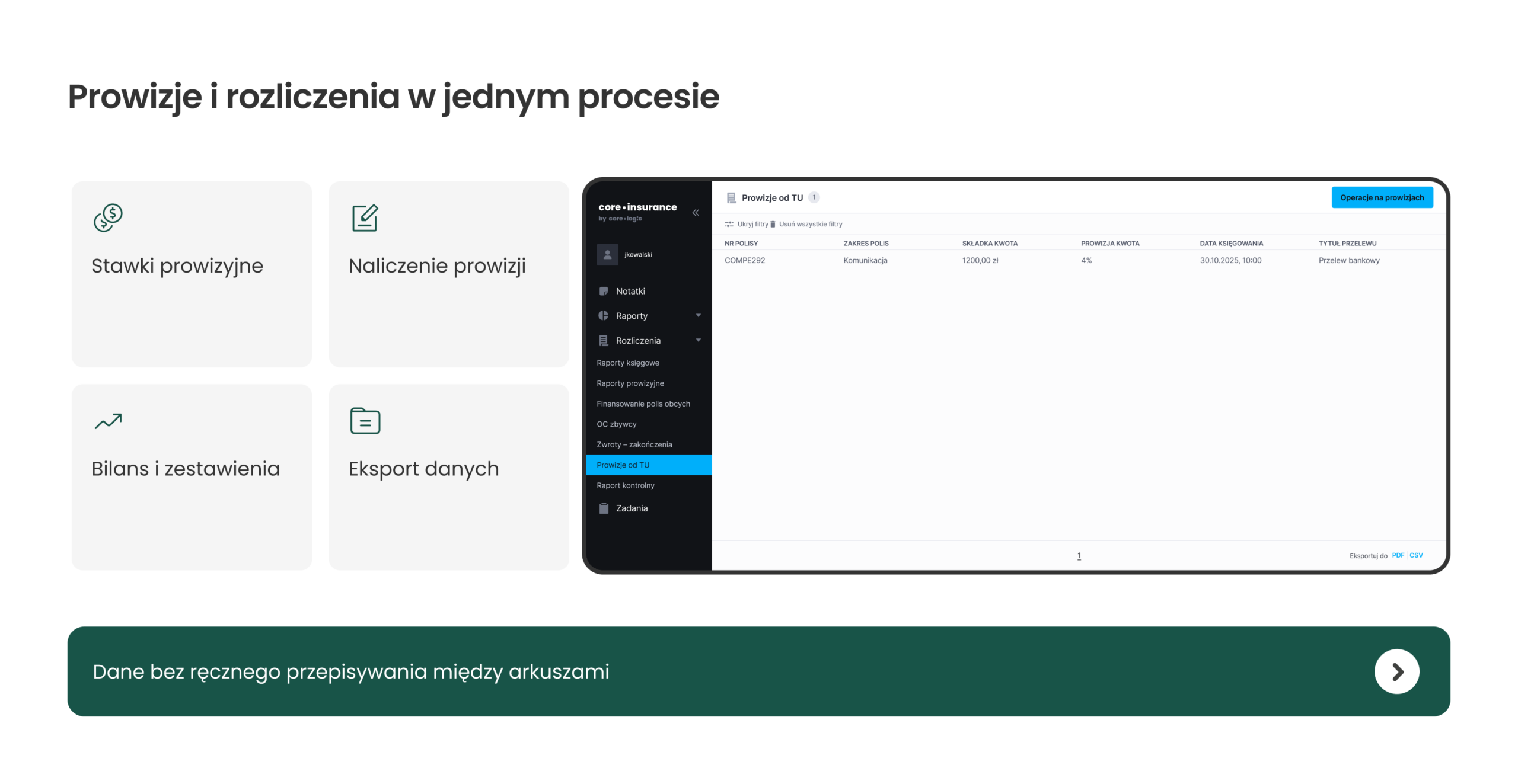Click the Komunikacja cell in the table

point(865,260)
